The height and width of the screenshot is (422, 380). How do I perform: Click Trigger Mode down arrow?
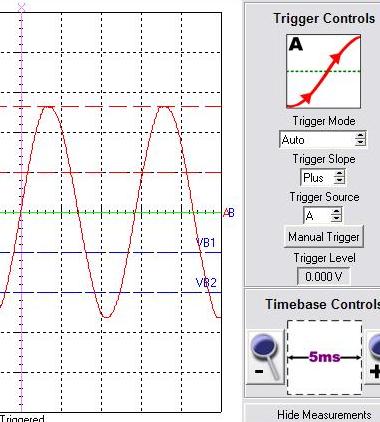pyautogui.click(x=360, y=142)
